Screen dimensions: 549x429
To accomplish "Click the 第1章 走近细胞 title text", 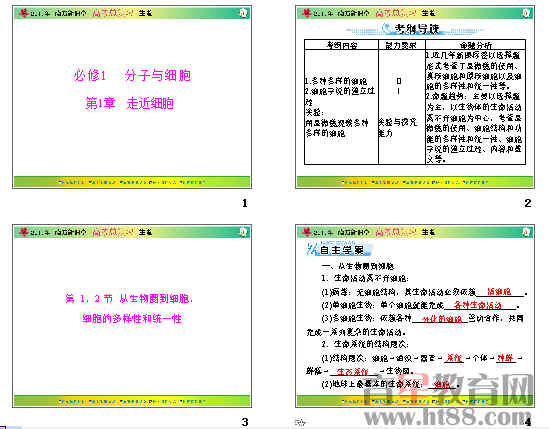I will pyautogui.click(x=130, y=103).
